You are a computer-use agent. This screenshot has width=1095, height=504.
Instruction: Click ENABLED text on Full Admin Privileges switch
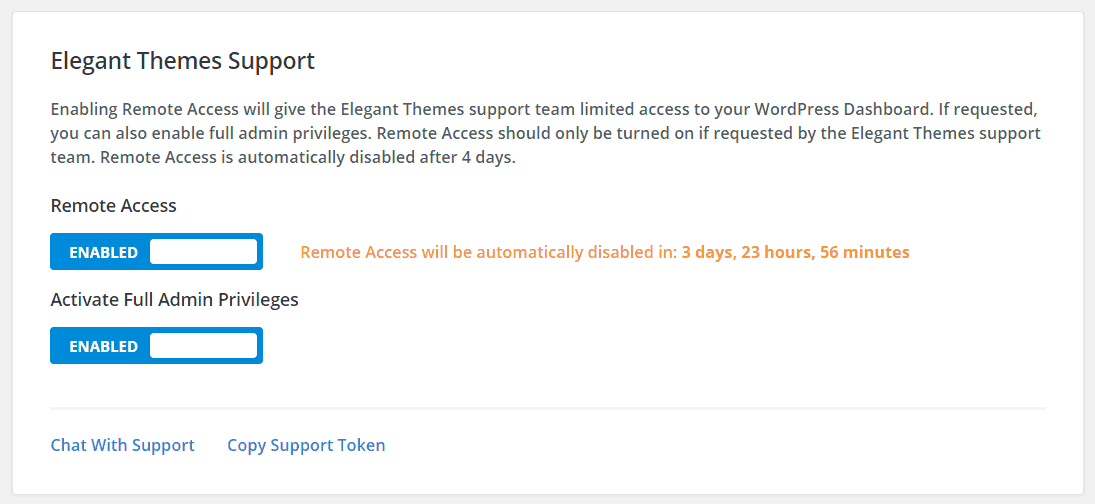(103, 346)
